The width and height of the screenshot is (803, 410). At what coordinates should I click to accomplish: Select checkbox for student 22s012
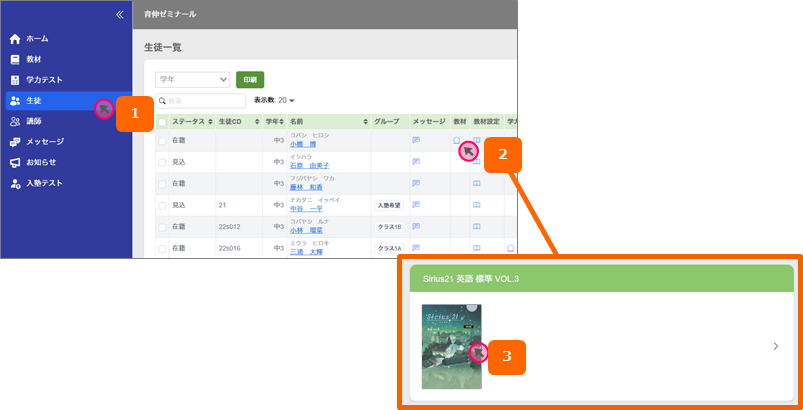coord(163,227)
